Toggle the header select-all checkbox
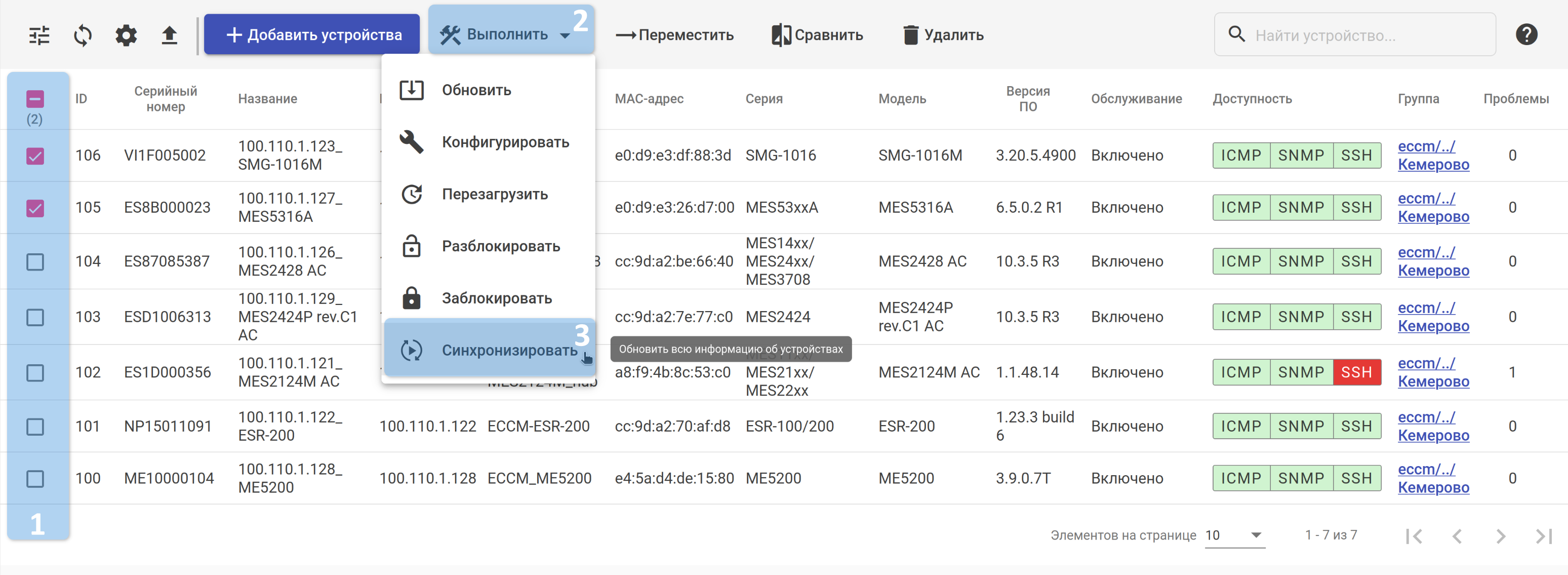Screen dimensions: 1568x575 tap(35, 99)
